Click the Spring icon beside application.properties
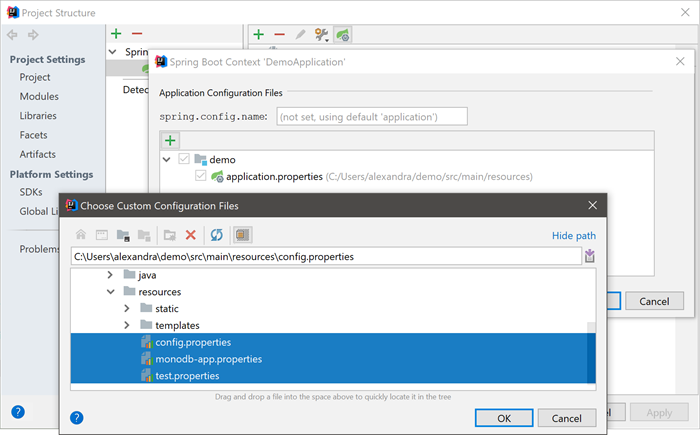Screen dimensions: 700x435 coord(217,176)
